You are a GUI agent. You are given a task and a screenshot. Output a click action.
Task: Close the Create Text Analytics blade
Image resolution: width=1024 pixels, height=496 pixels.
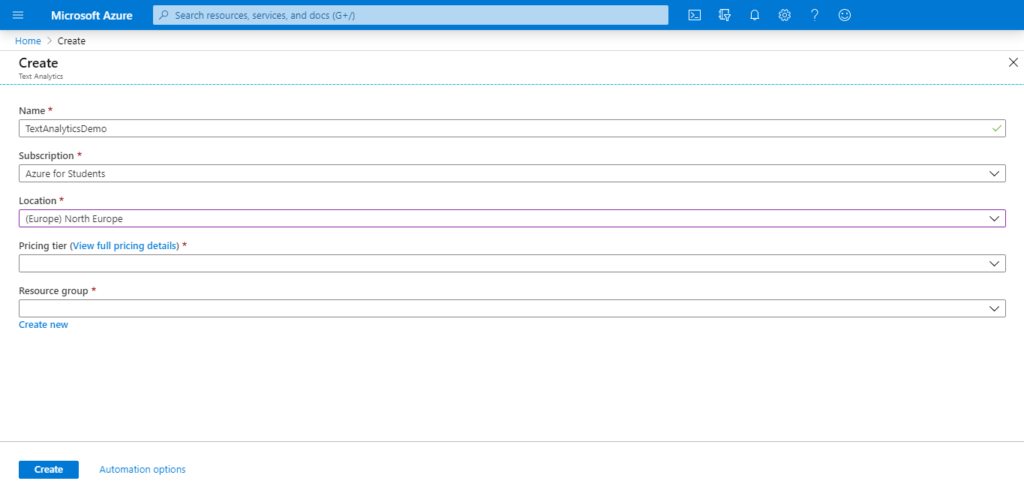[1012, 62]
